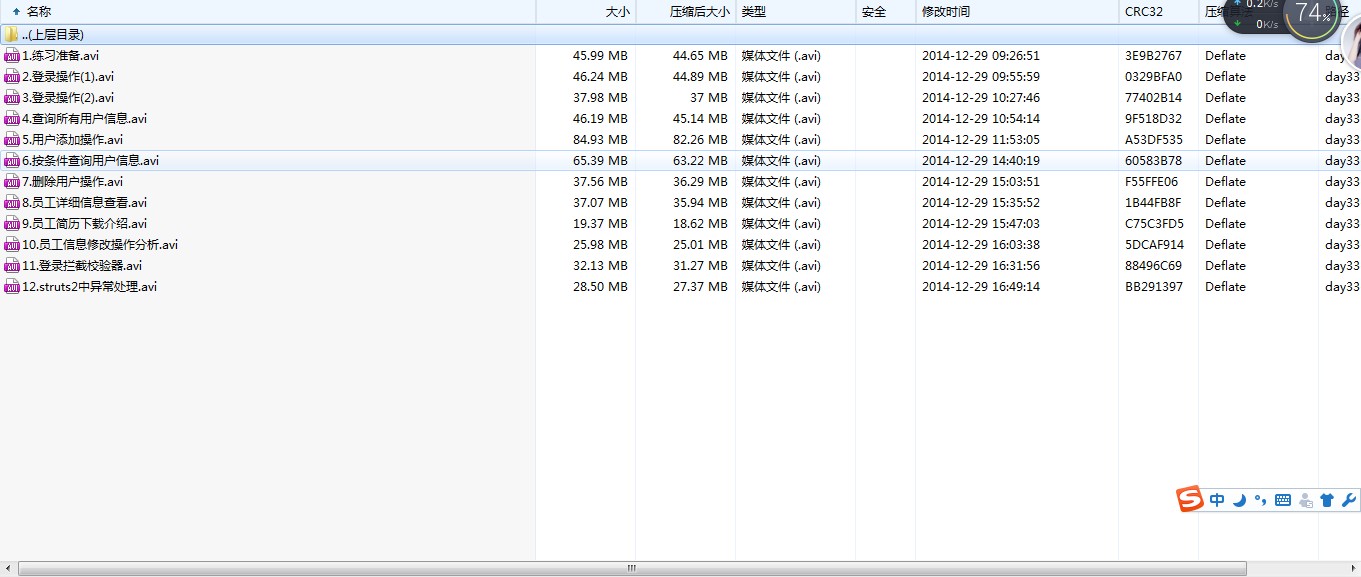
Task: Click the icon beside 9.员工简历下载介绍.avi
Action: tap(12, 224)
